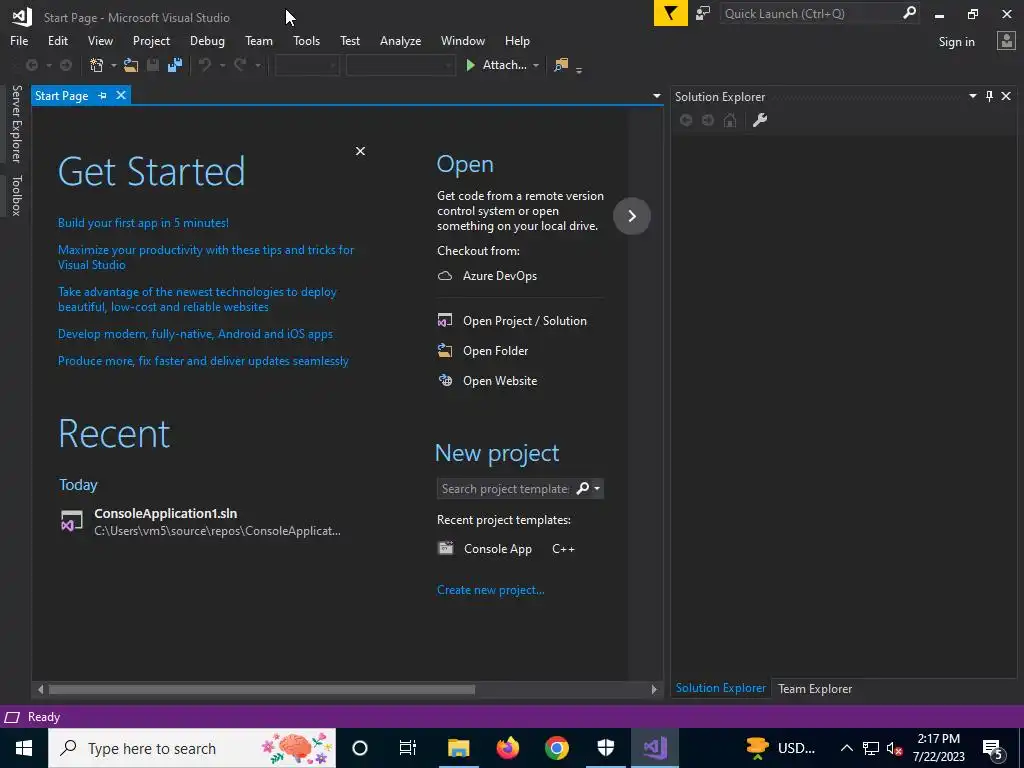Click the Open panel right-arrow button
Viewport: 1024px width, 768px height.
(632, 216)
